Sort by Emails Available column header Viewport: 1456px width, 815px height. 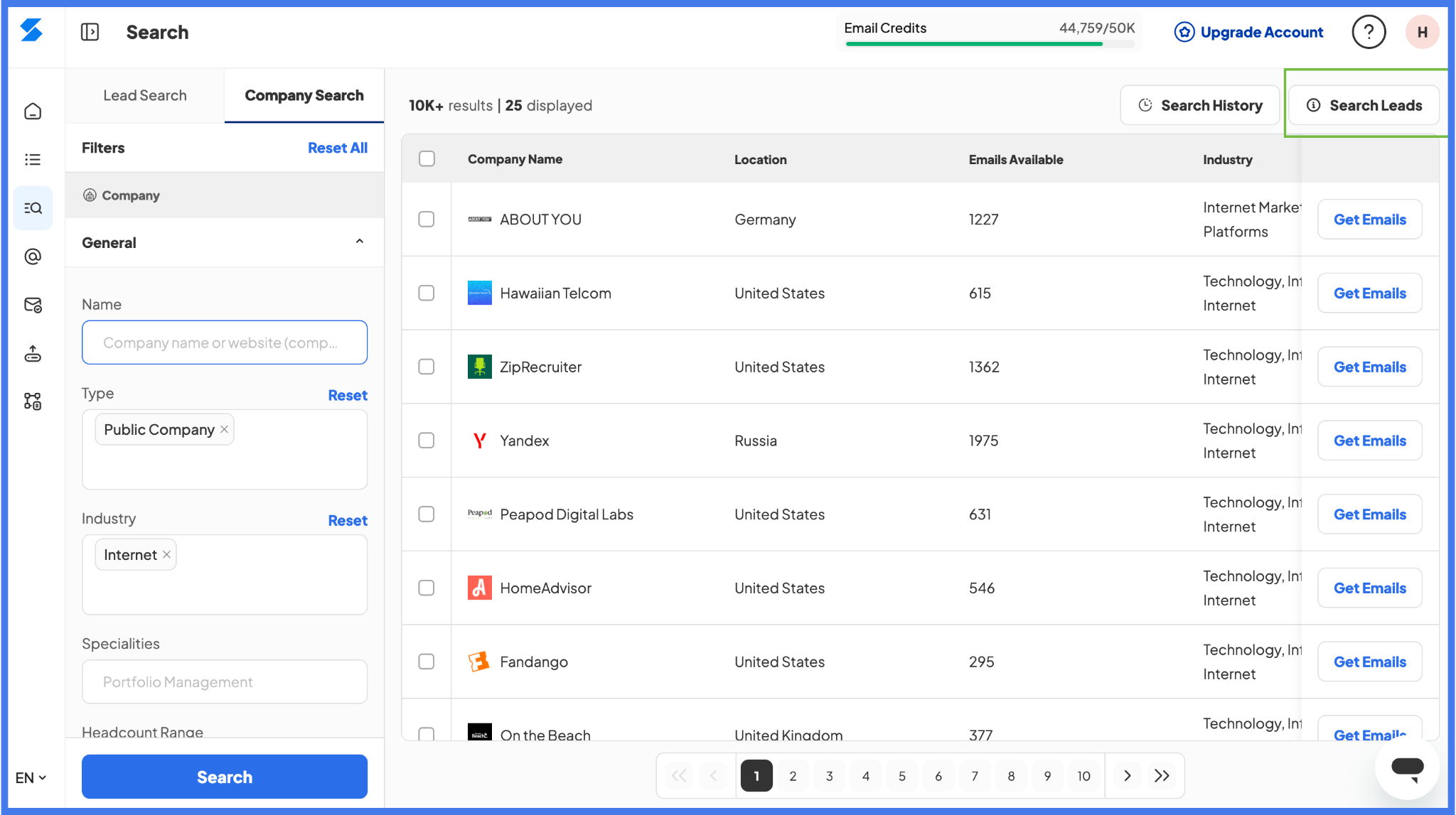pyautogui.click(x=1016, y=159)
